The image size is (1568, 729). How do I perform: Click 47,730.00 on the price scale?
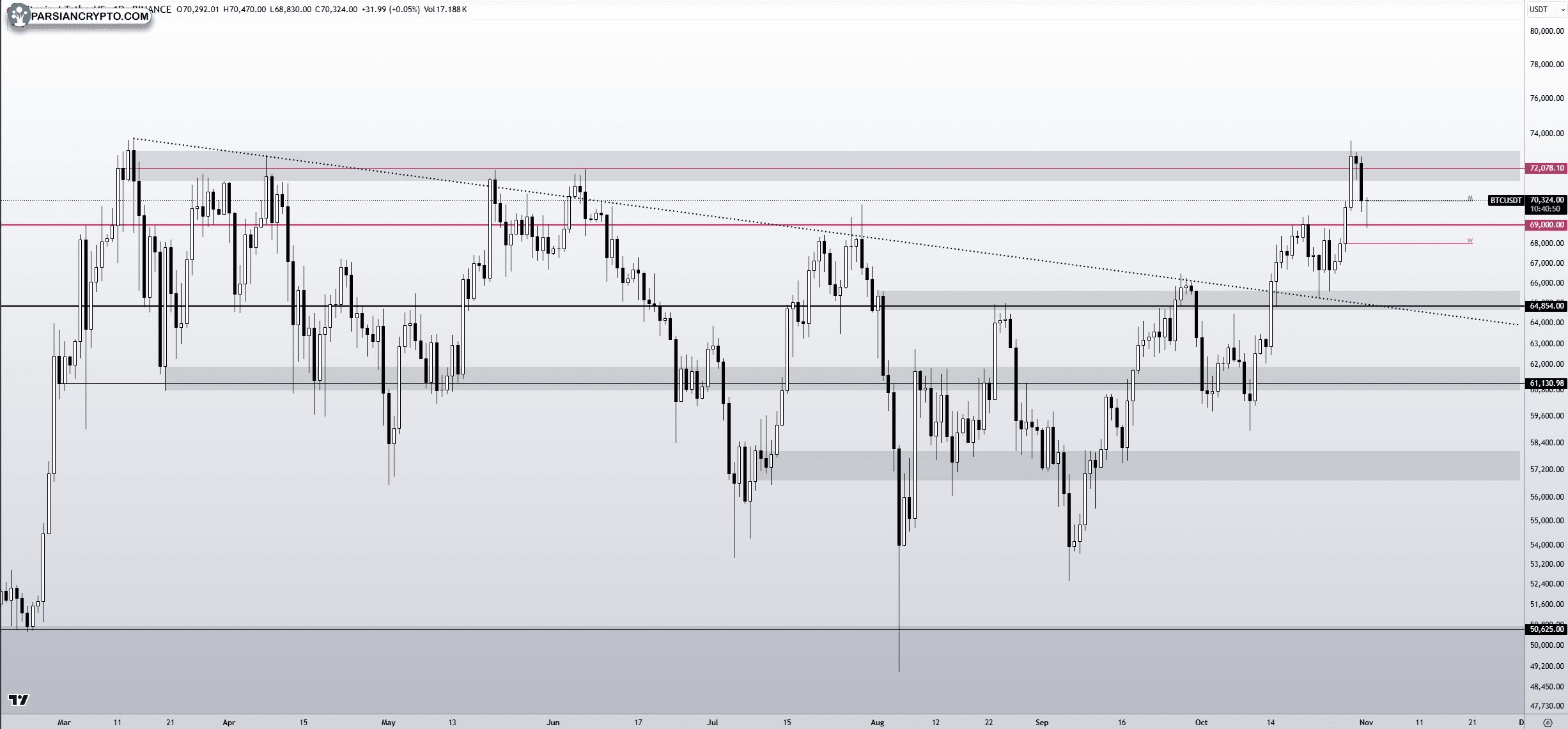[1546, 706]
